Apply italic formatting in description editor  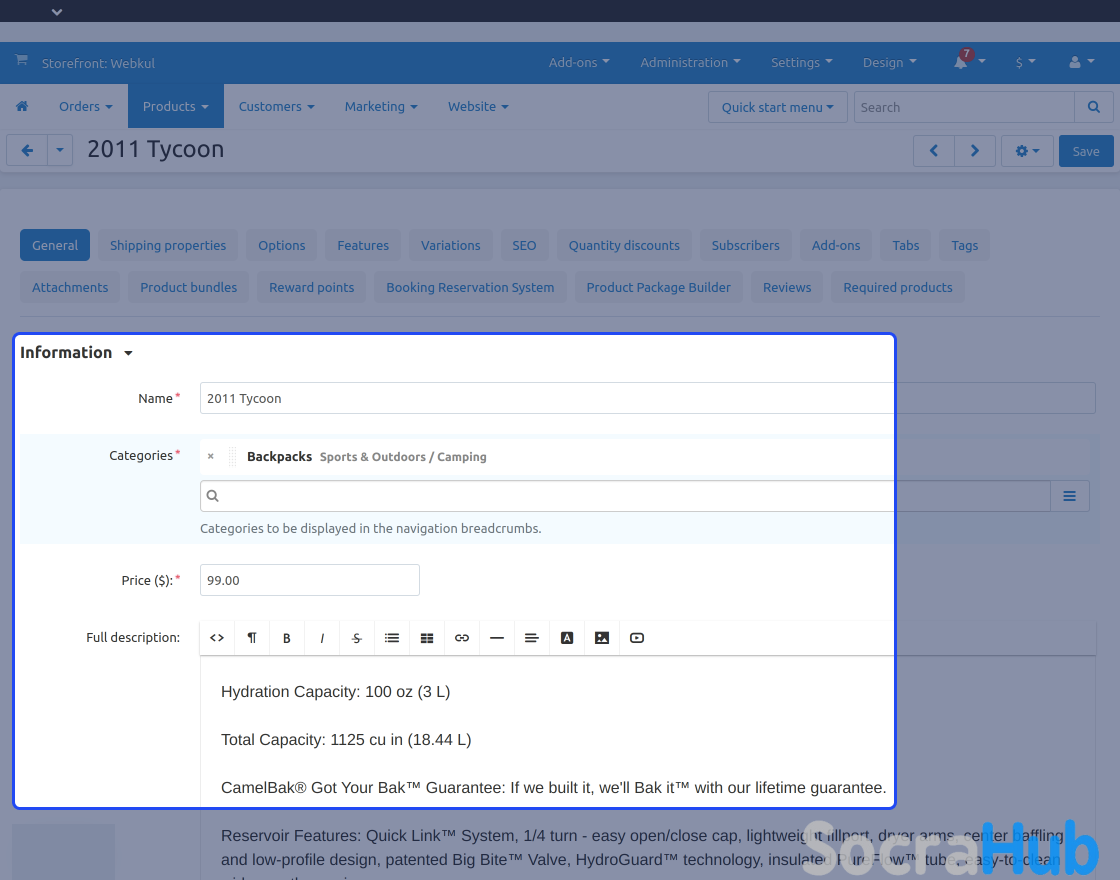point(322,638)
